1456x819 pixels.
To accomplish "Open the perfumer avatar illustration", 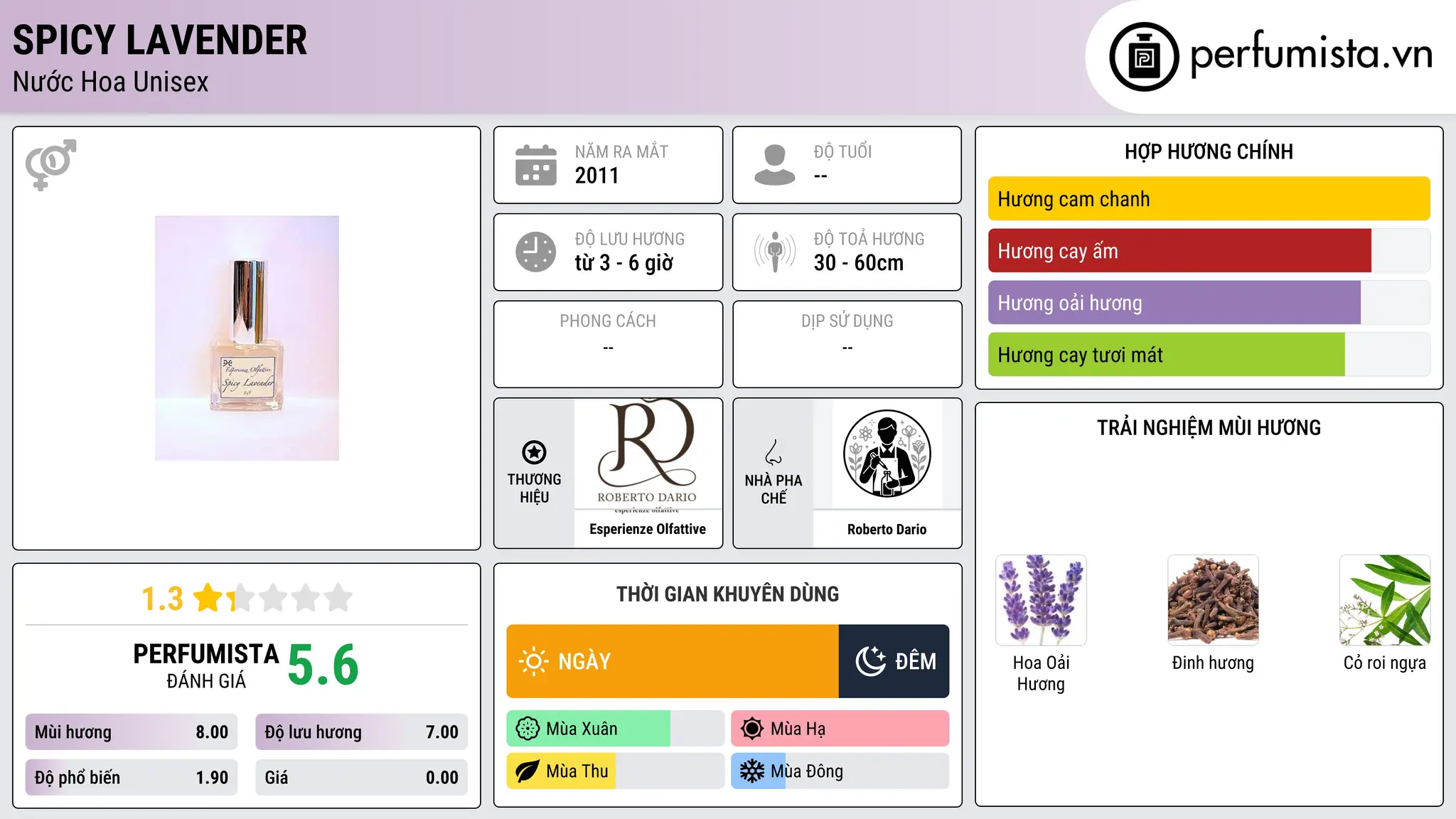I will 887,454.
